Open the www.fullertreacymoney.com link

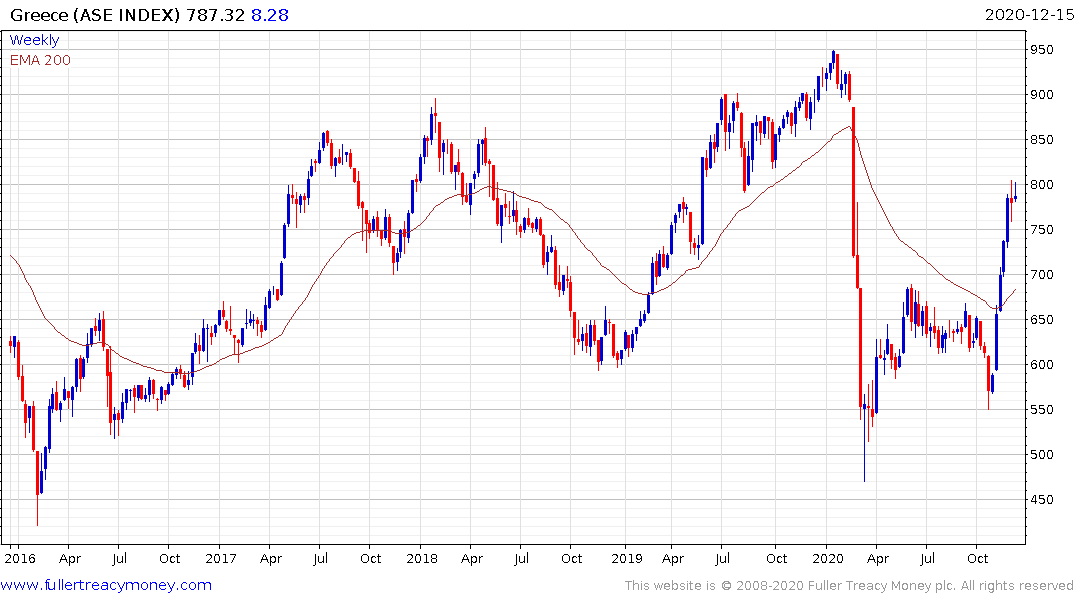tap(106, 585)
